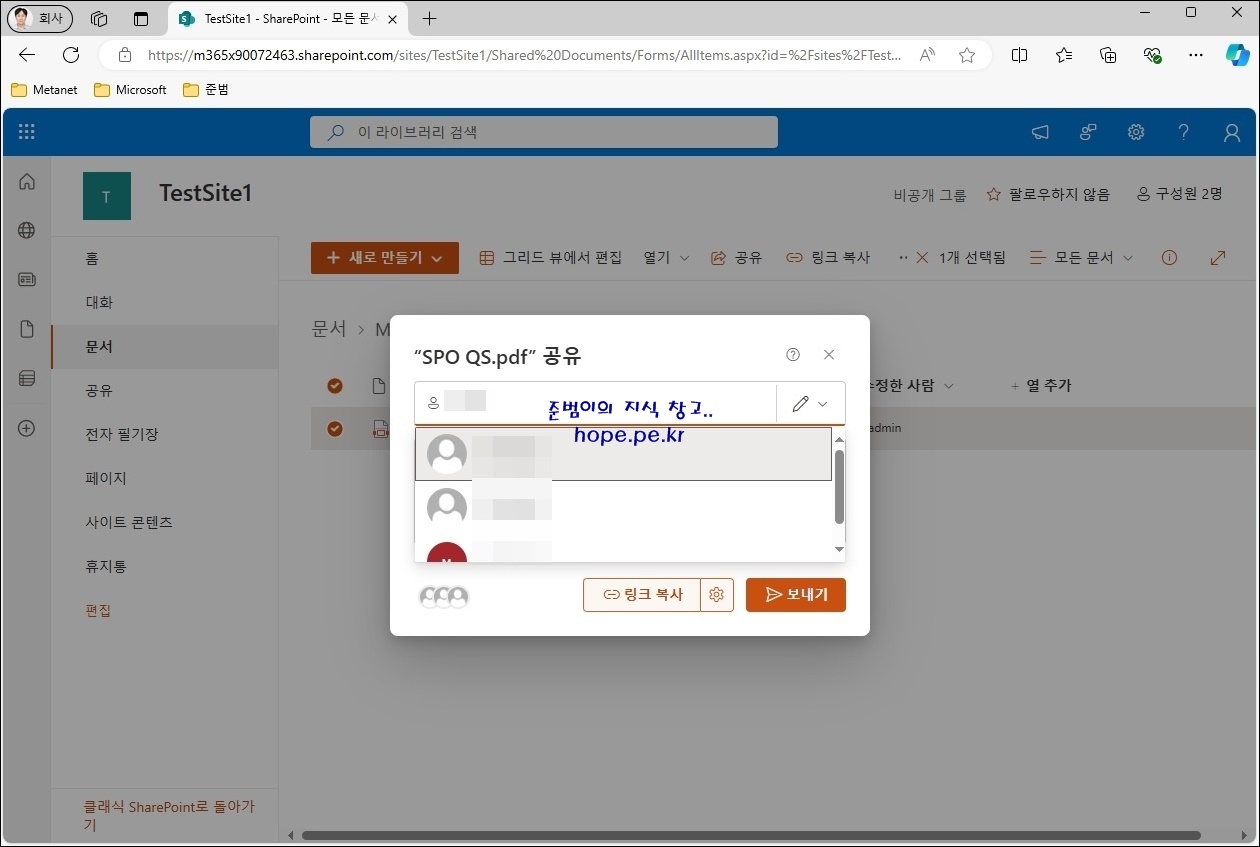Go back in browser history
Screen dimensions: 1260x847
27,55
